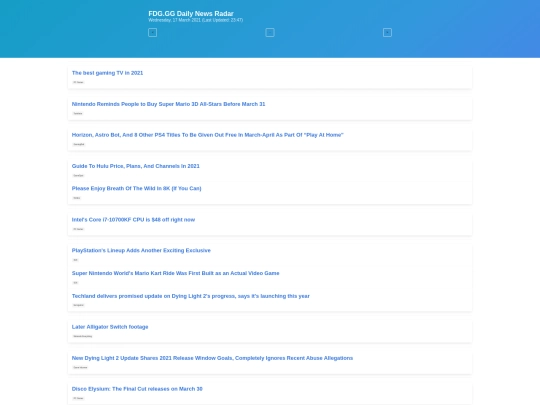The height and width of the screenshot is (405, 540).
Task: Open the Super Mario 3D All-Stars reminder article
Action: pyautogui.click(x=168, y=104)
